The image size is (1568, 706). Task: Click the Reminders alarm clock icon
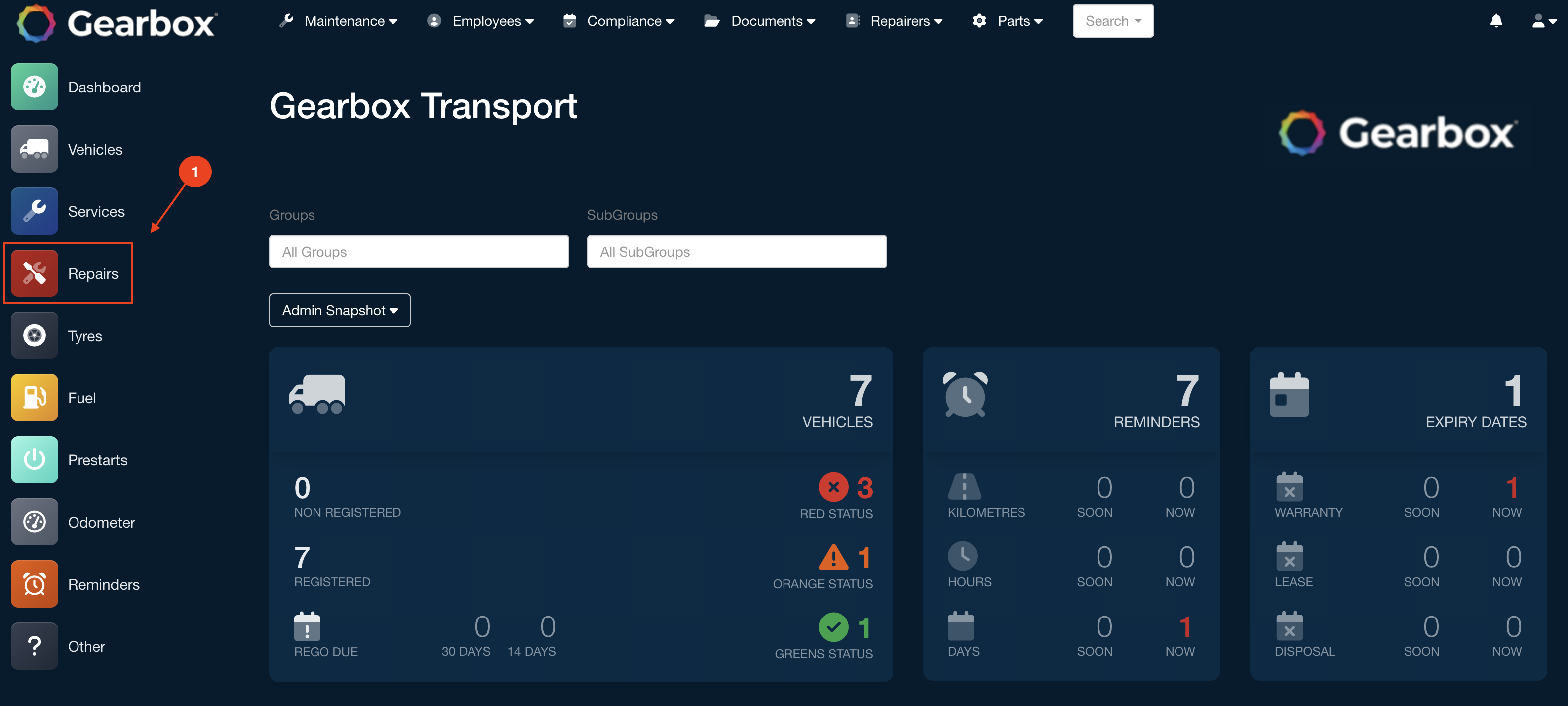coord(34,584)
